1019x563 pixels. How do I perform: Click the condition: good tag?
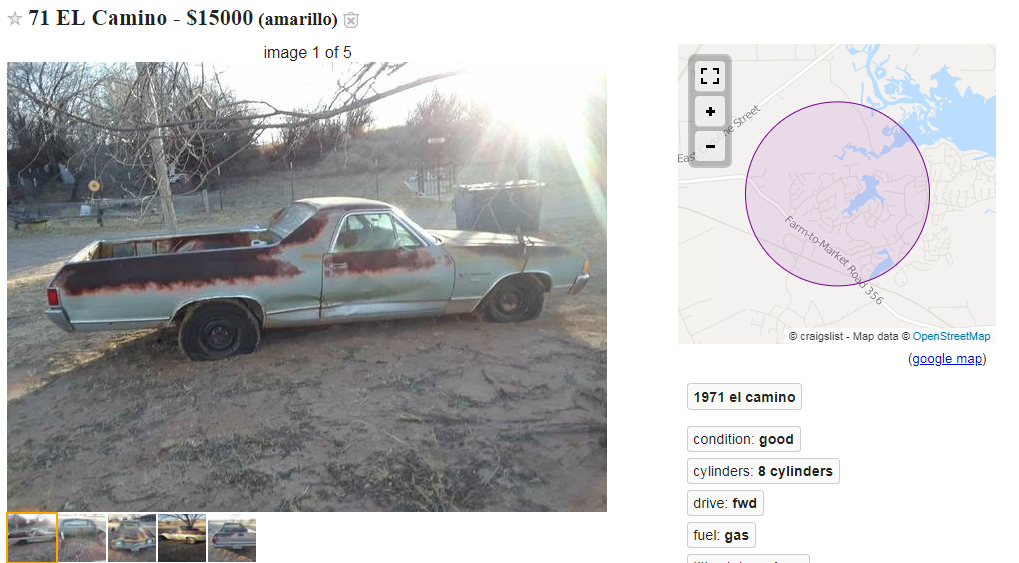[x=743, y=439]
